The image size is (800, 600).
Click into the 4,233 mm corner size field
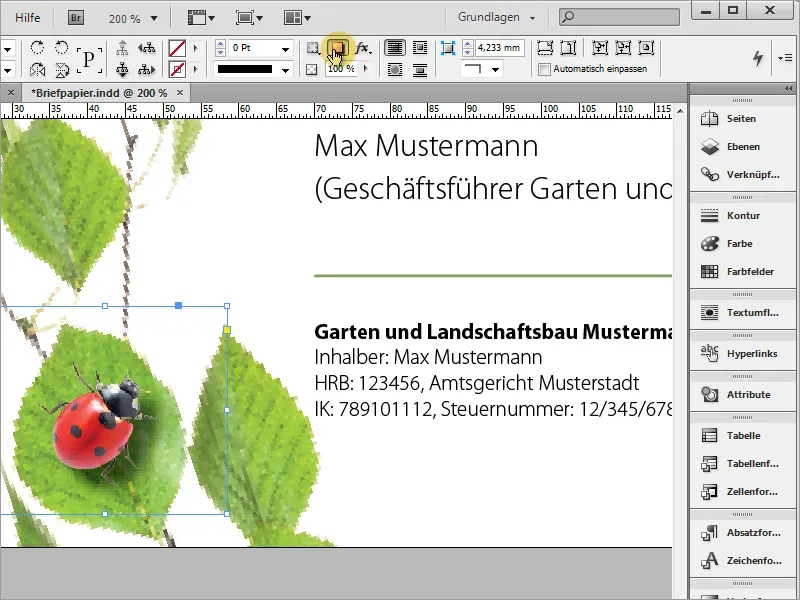499,48
